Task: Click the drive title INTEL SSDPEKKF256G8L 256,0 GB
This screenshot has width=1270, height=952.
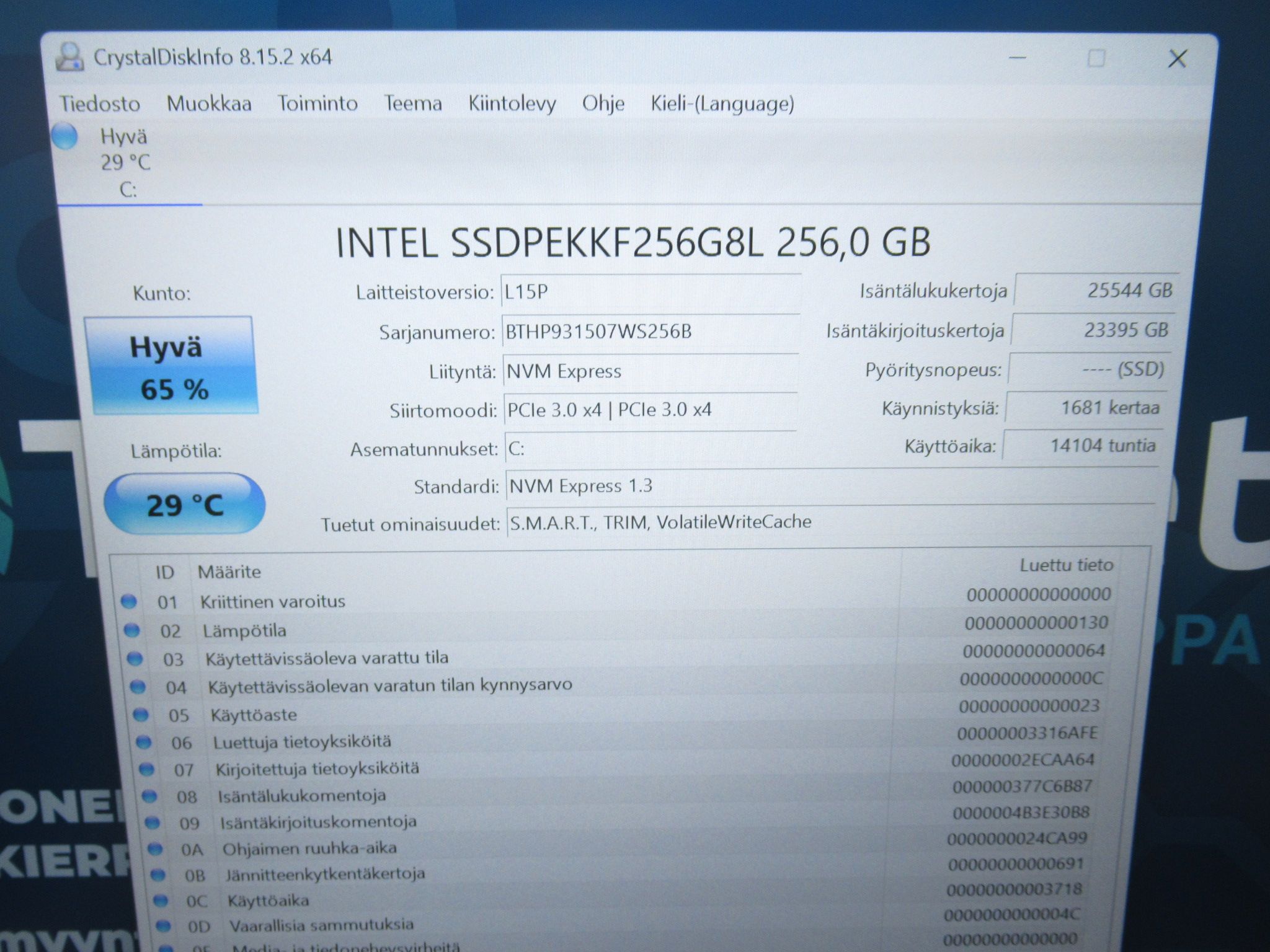Action: (x=633, y=242)
